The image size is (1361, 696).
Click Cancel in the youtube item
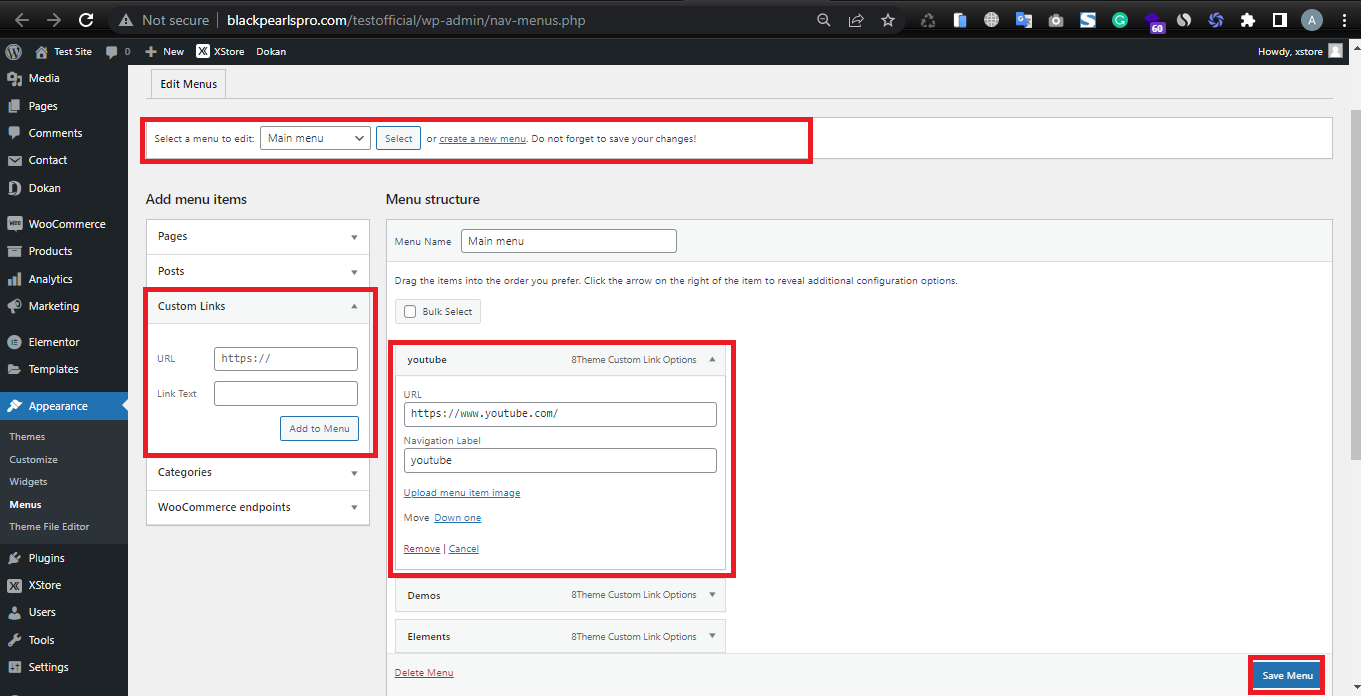point(464,549)
